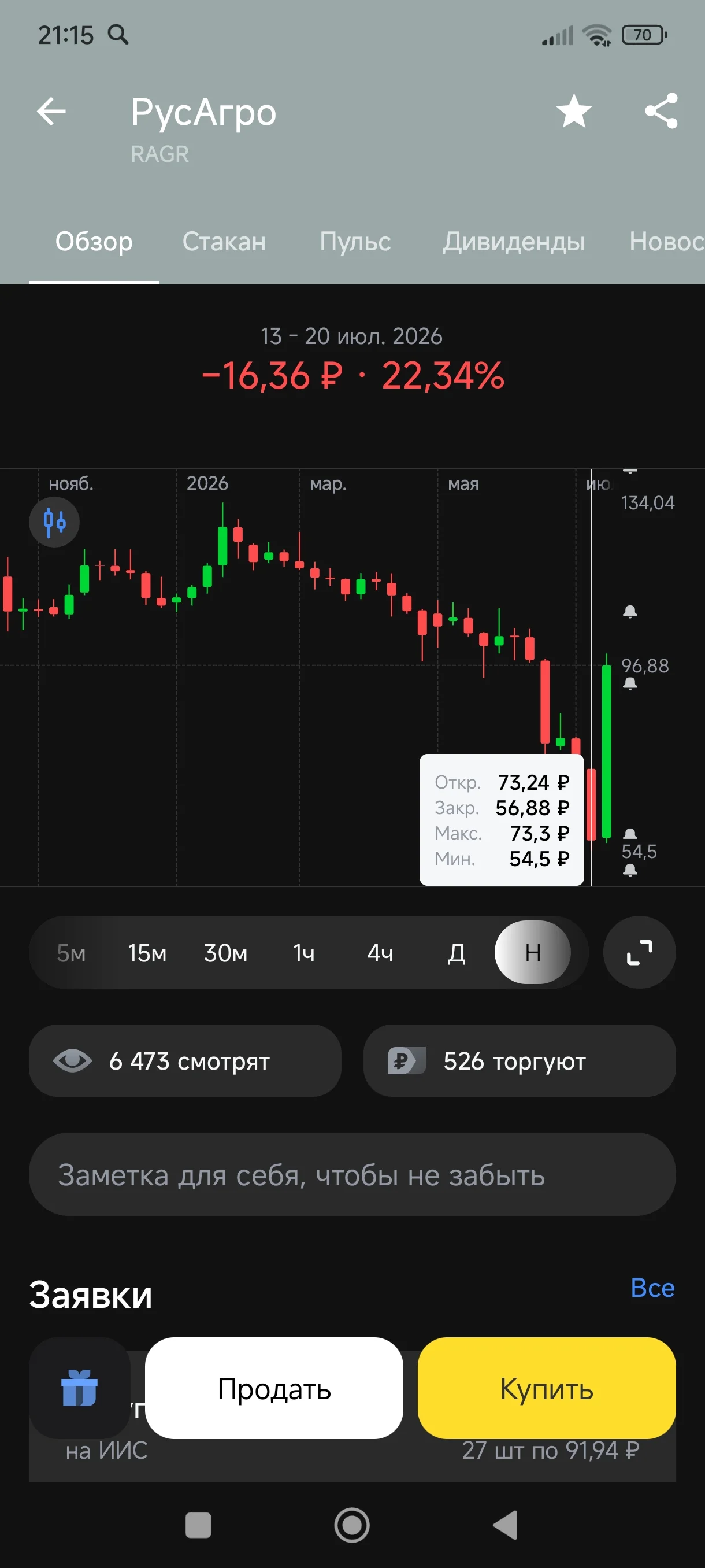Tap the 54,5 price level label
Viewport: 705px width, 1568px height.
(x=639, y=851)
